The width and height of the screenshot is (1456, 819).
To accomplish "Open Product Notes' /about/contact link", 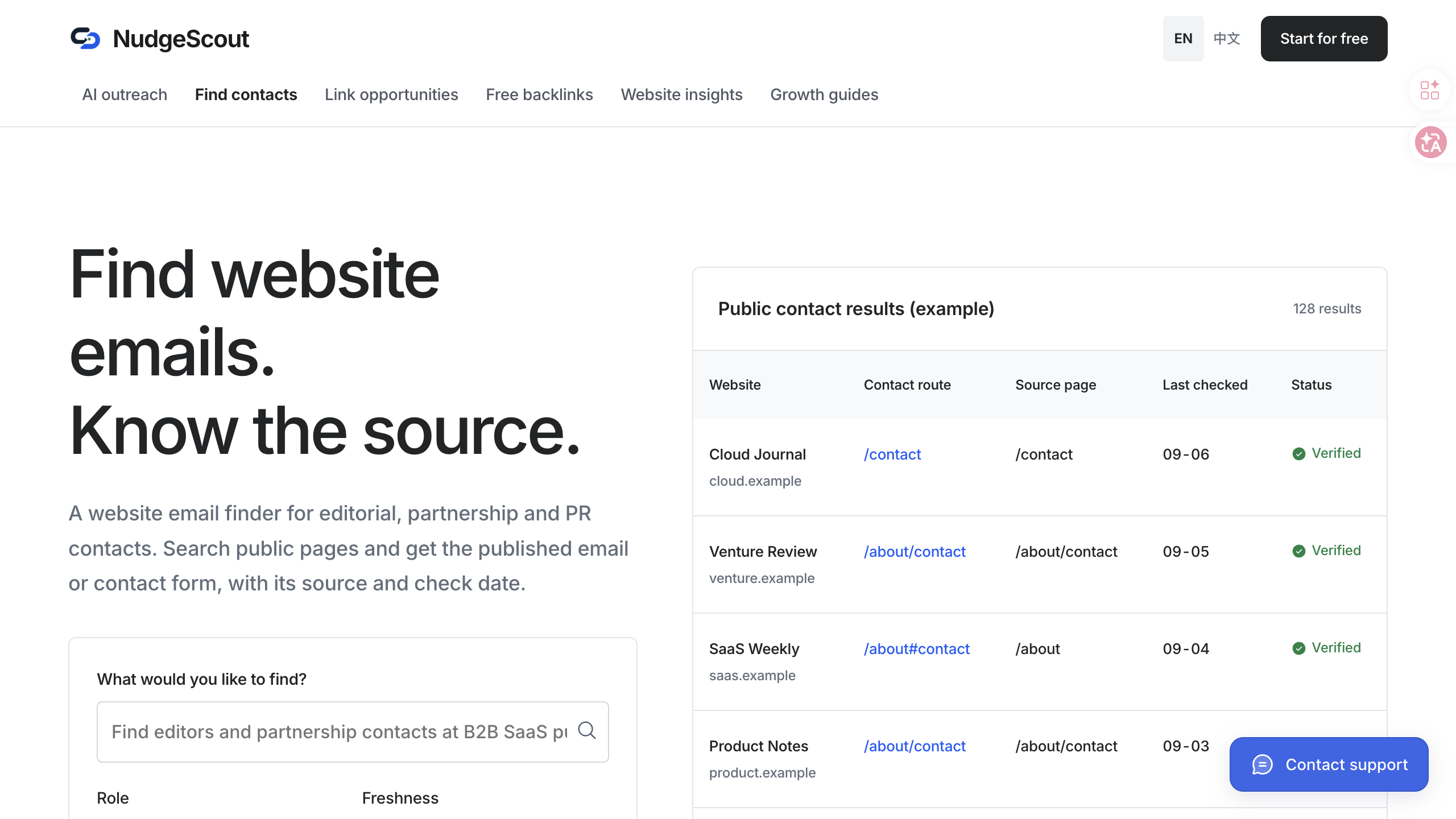I will (x=915, y=746).
